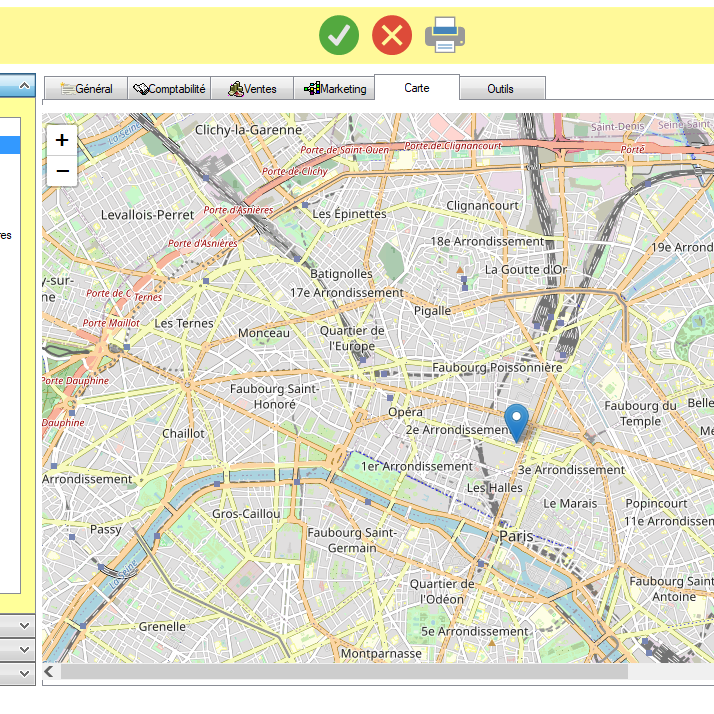Click the green checkmark to validate
Screen dimensions: 714x714
[339, 36]
